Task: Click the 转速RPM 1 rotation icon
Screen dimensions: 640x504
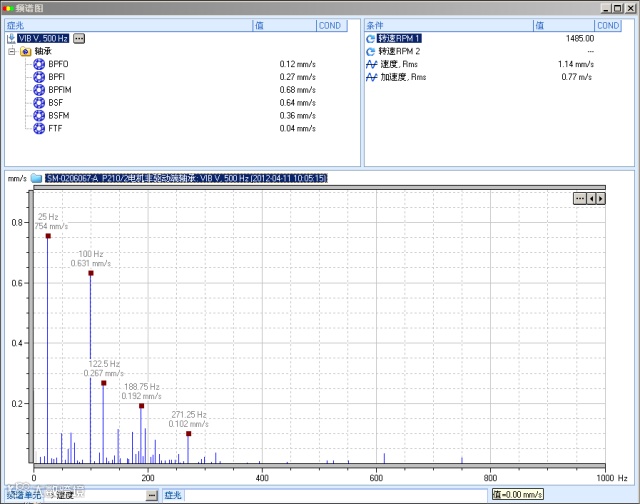Action: (371, 39)
